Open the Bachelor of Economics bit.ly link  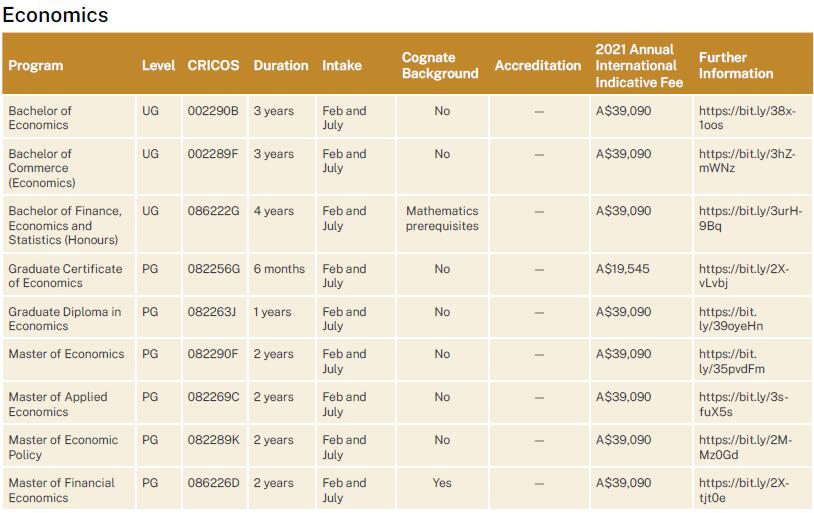[747, 118]
